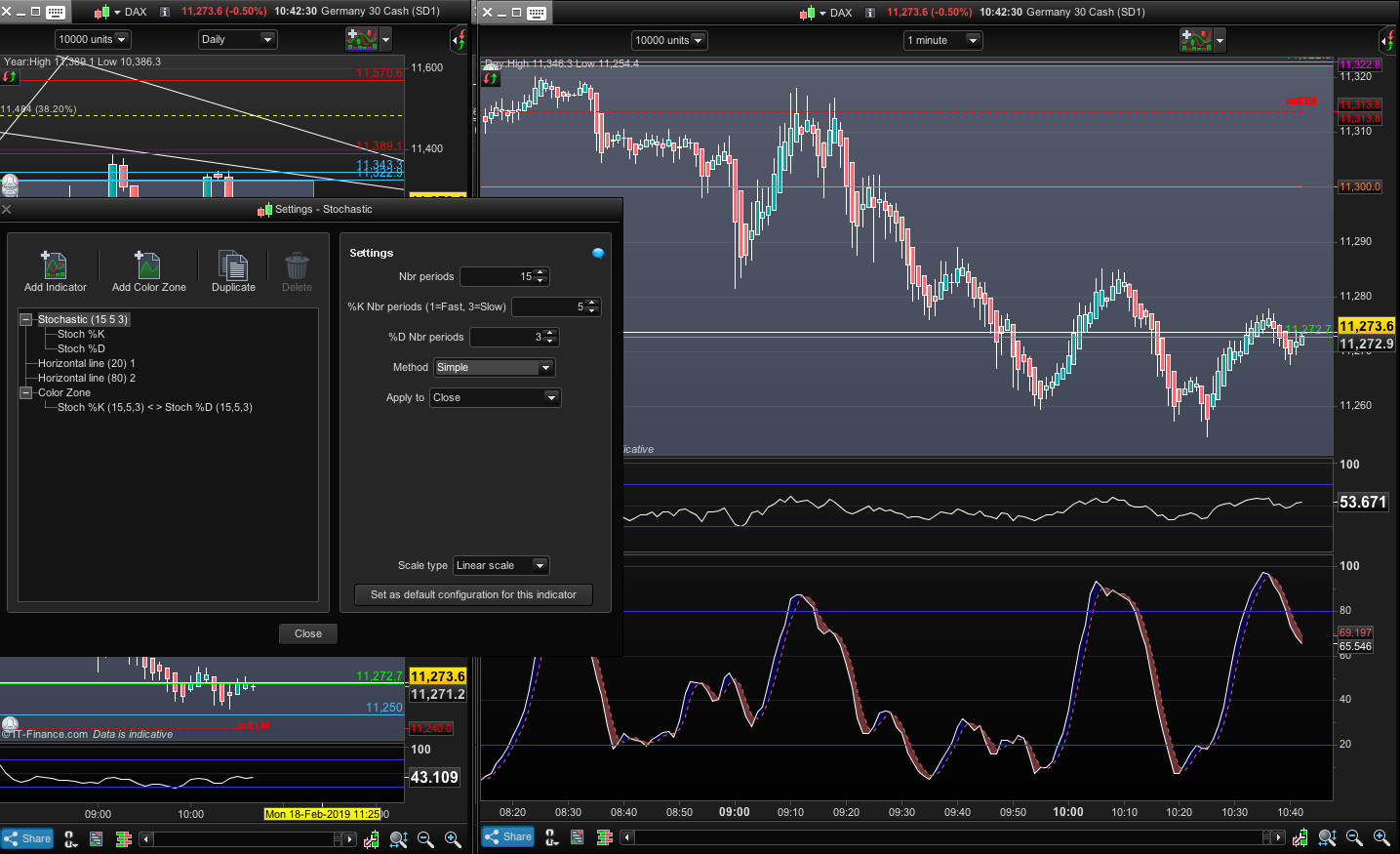Select Horizontal line (80) 2 item
The height and width of the screenshot is (854, 1400).
coord(87,378)
